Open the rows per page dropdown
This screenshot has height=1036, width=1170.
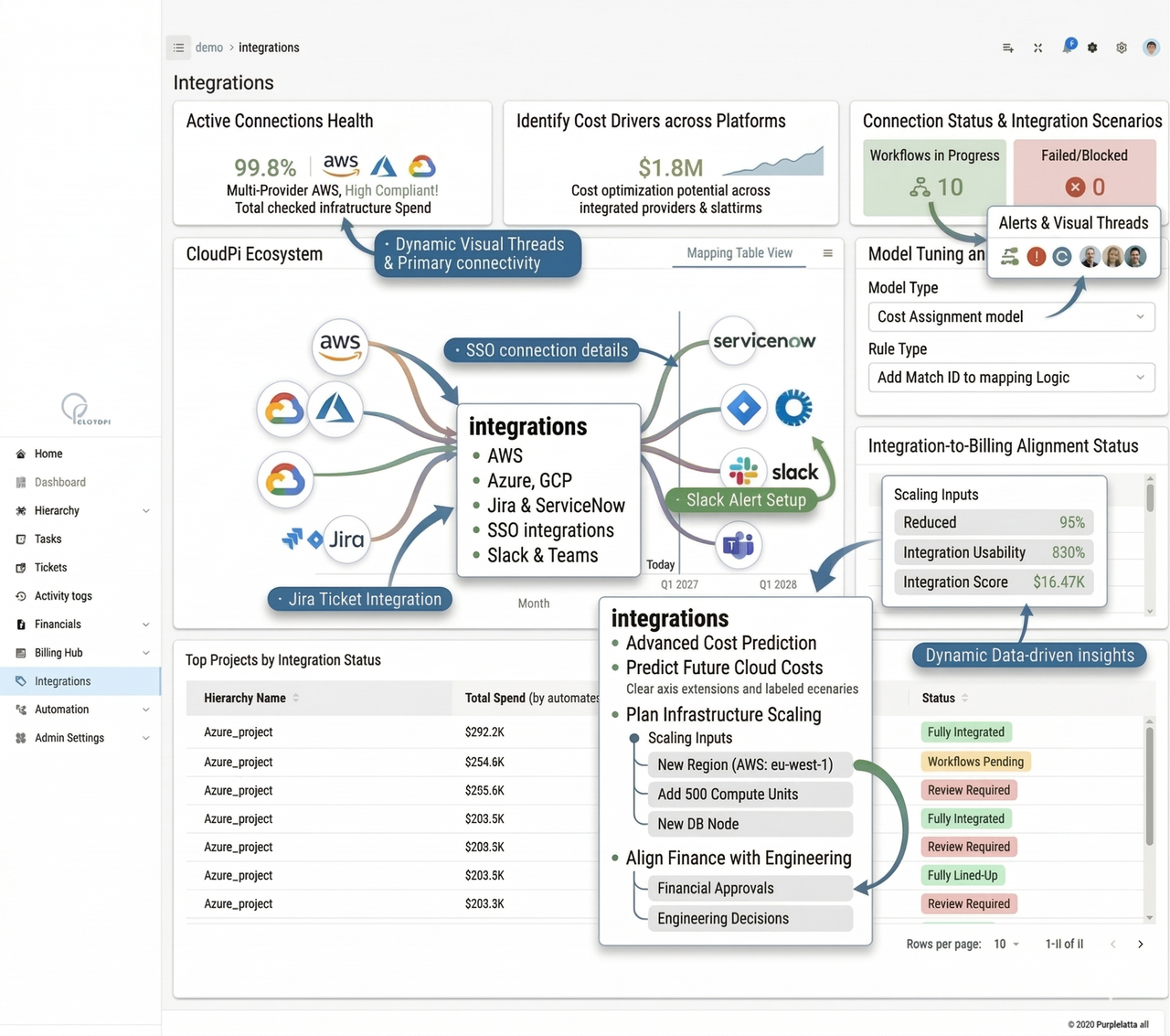[x=1006, y=944]
